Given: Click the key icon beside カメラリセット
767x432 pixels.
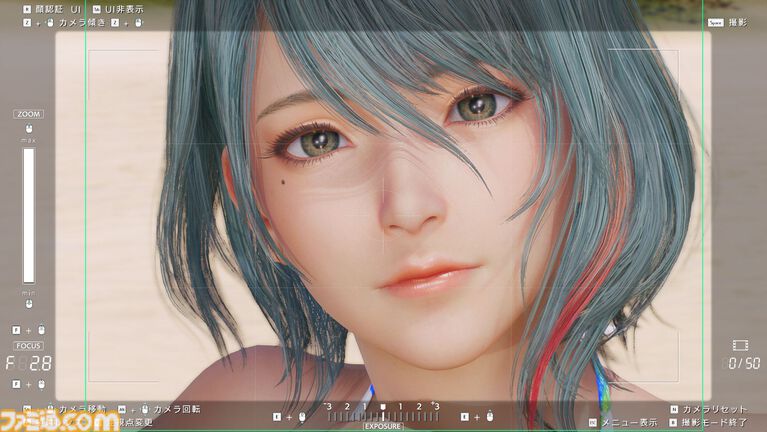Looking at the screenshot, I should (x=674, y=409).
